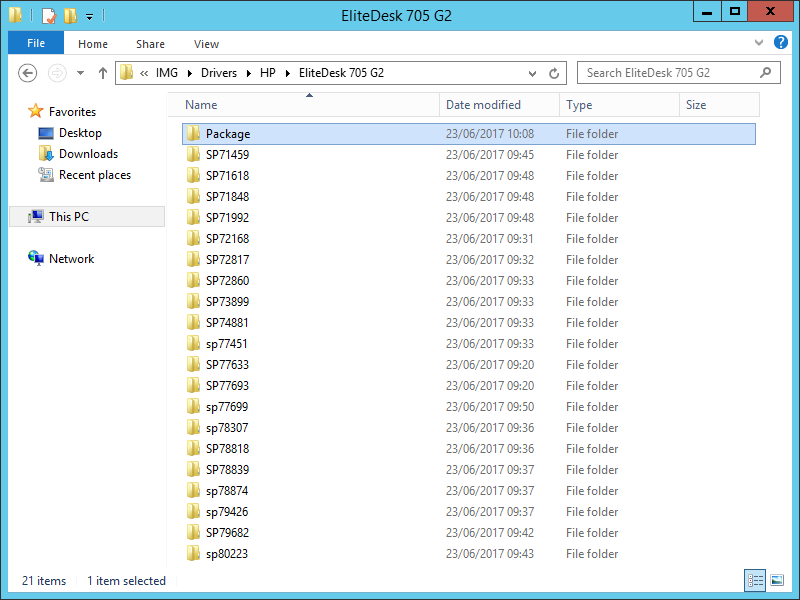This screenshot has width=800, height=600.
Task: Sort by the Size column header
Action: coord(719,105)
